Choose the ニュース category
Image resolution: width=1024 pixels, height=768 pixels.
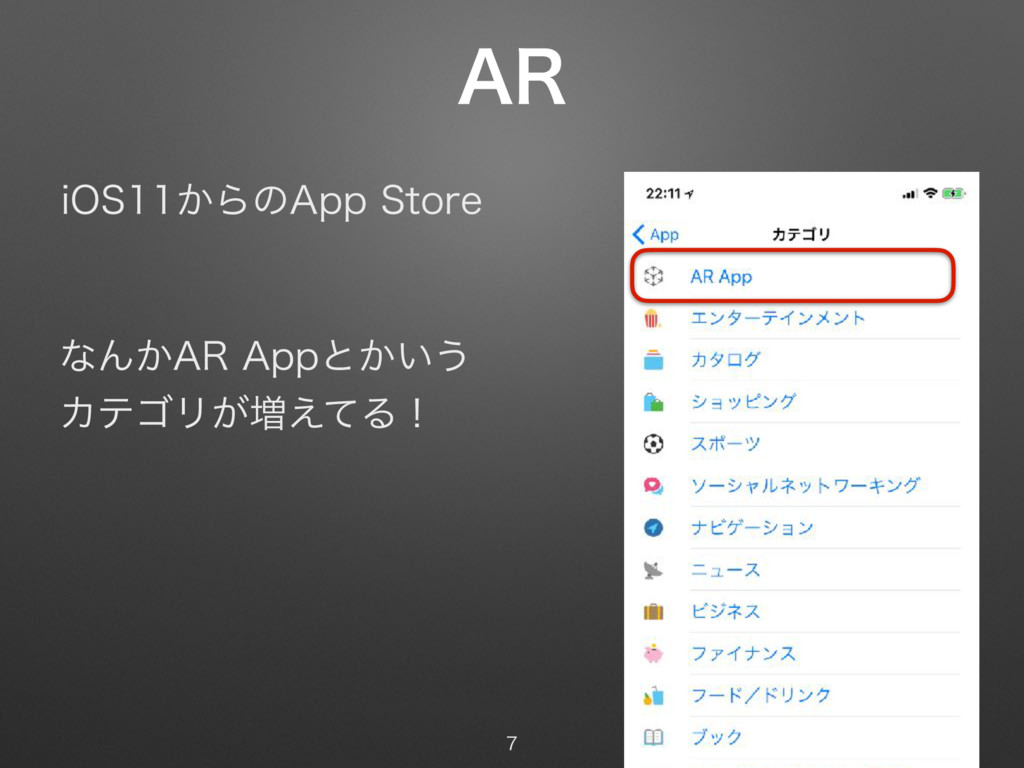pos(793,569)
